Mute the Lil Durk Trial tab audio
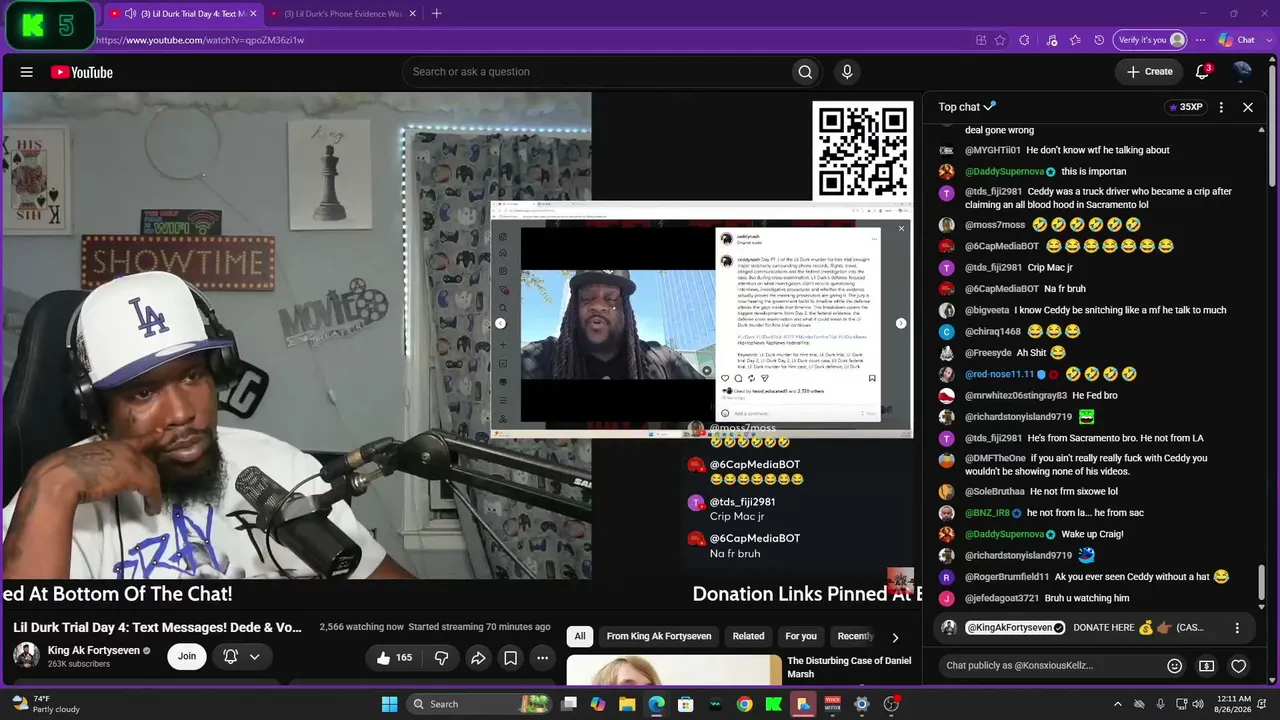The width and height of the screenshot is (1280, 720). coord(130,14)
